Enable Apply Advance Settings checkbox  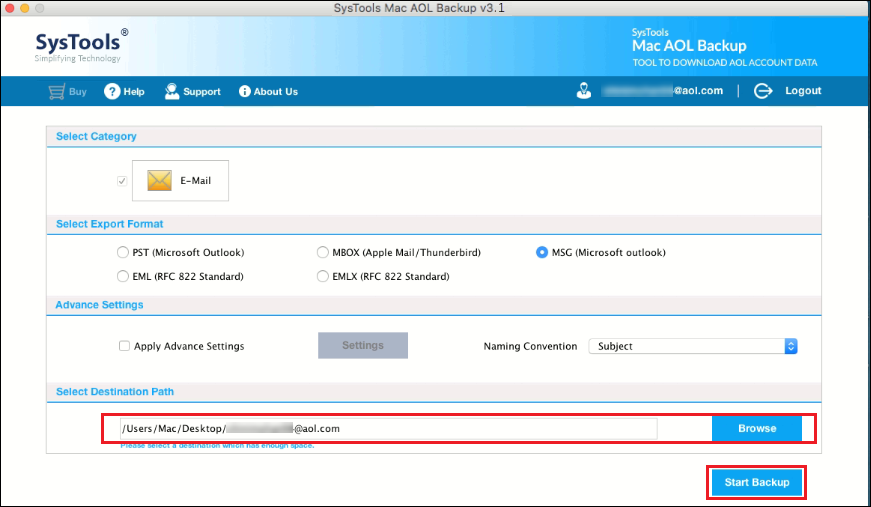pos(124,346)
